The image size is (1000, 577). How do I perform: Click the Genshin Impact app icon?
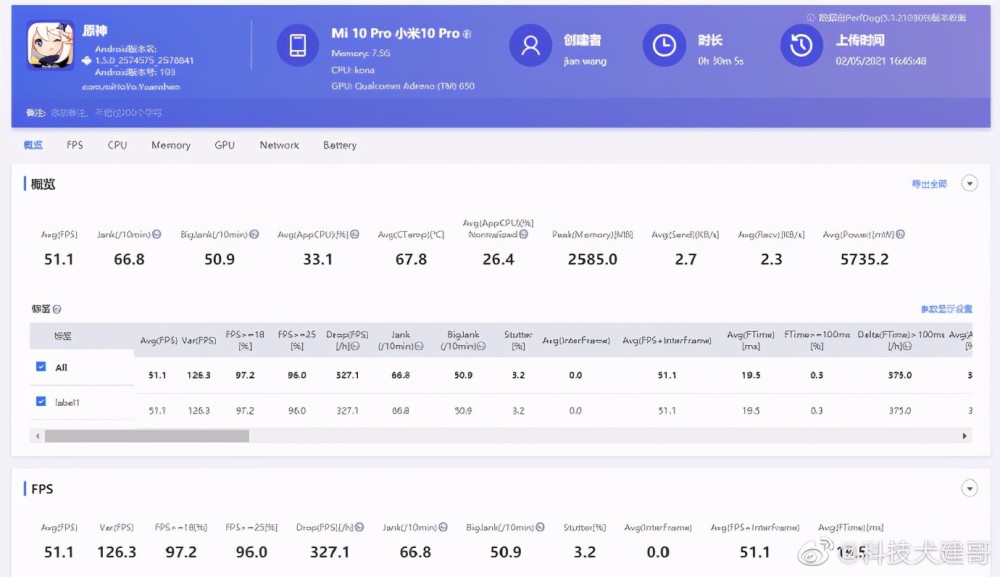click(x=50, y=45)
